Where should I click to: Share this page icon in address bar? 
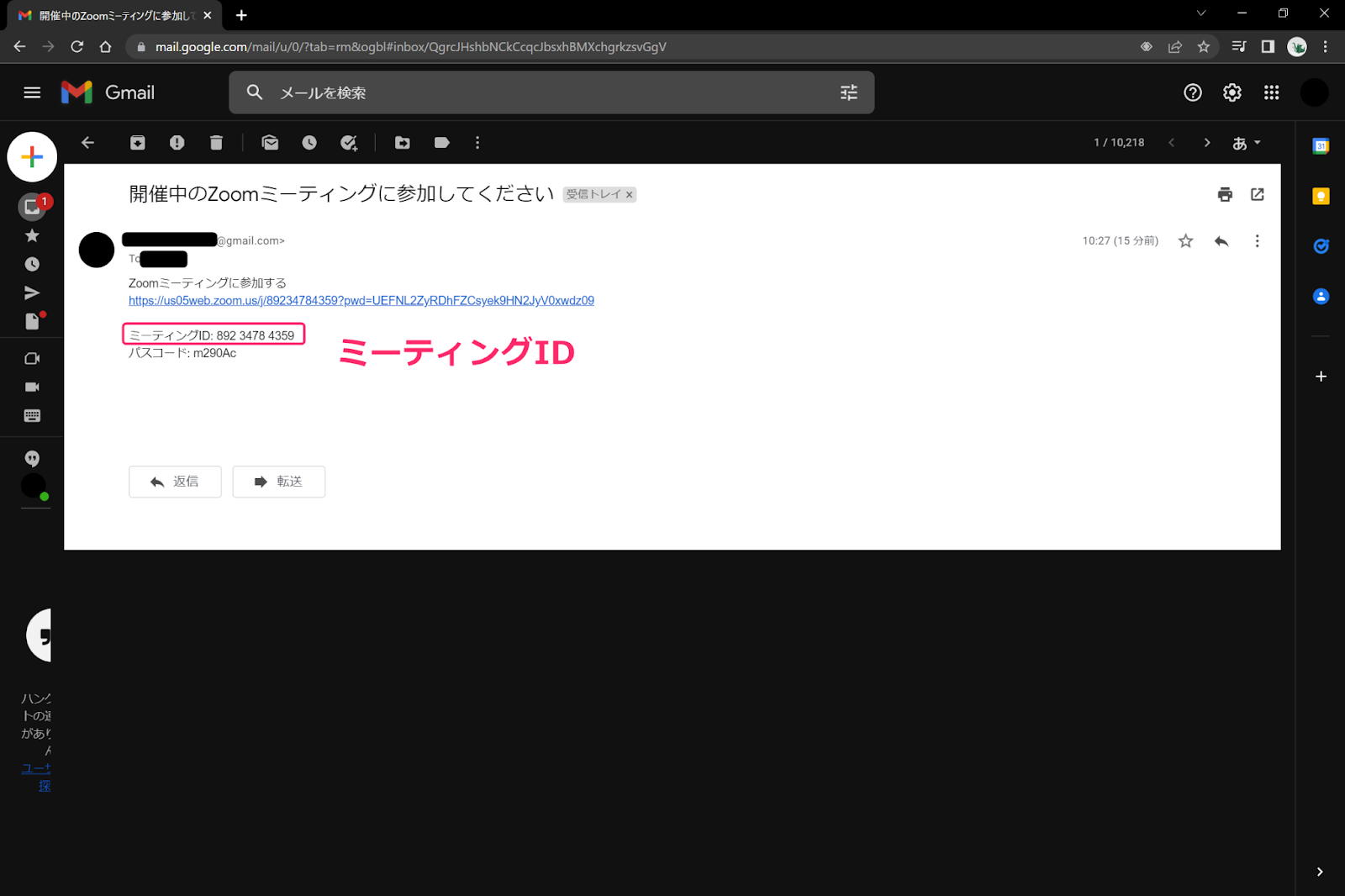[x=1175, y=47]
